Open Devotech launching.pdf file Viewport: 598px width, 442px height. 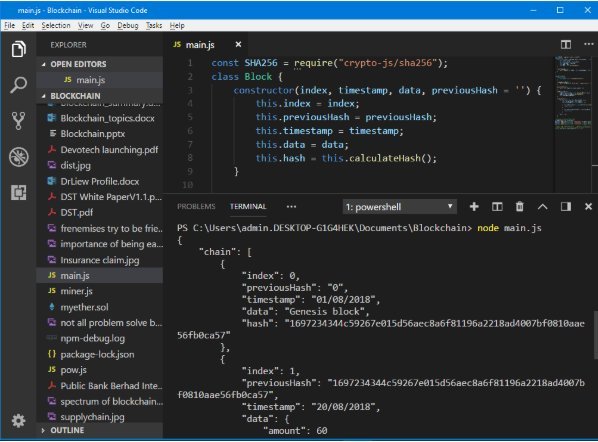pos(100,150)
